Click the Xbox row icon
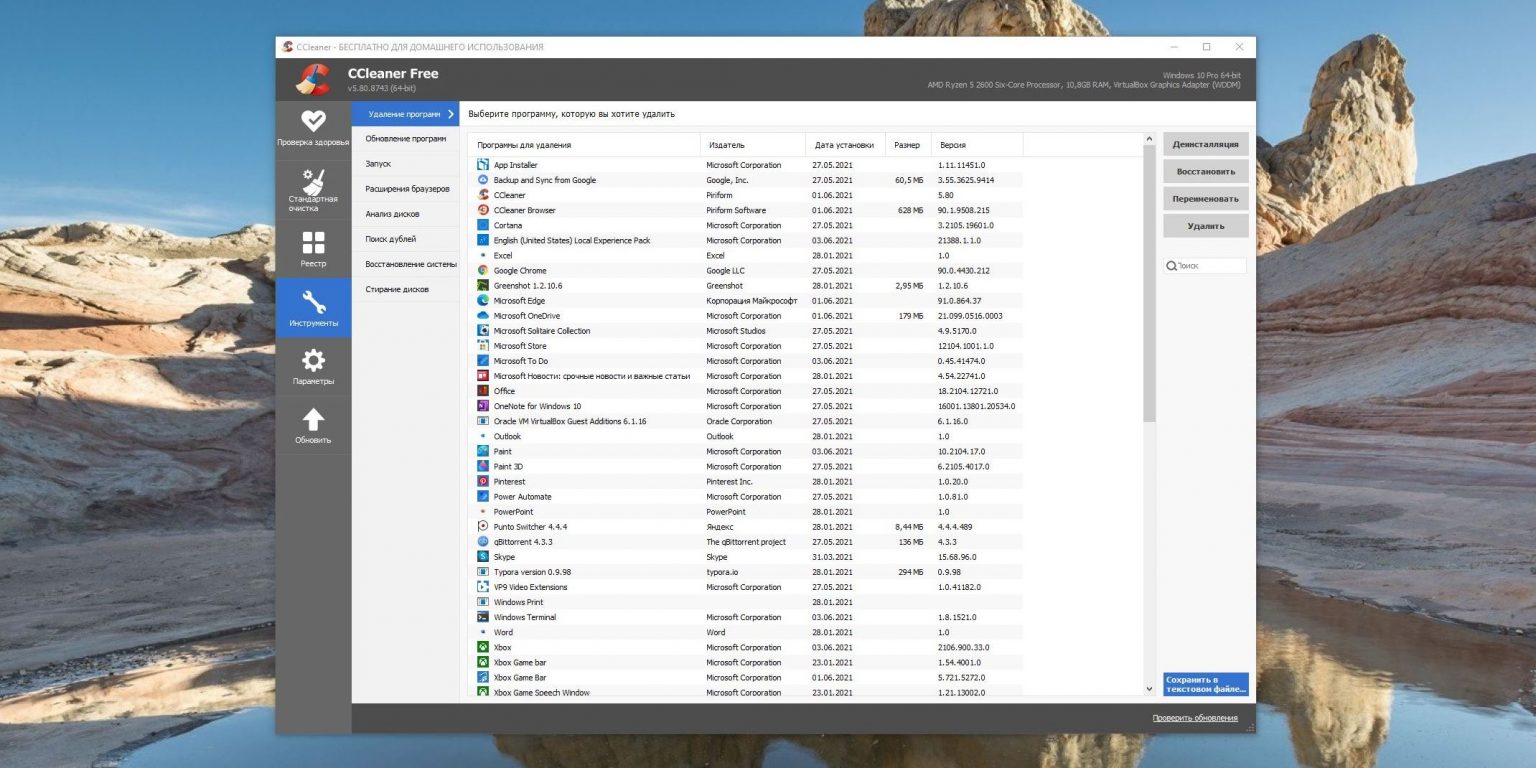 (483, 647)
